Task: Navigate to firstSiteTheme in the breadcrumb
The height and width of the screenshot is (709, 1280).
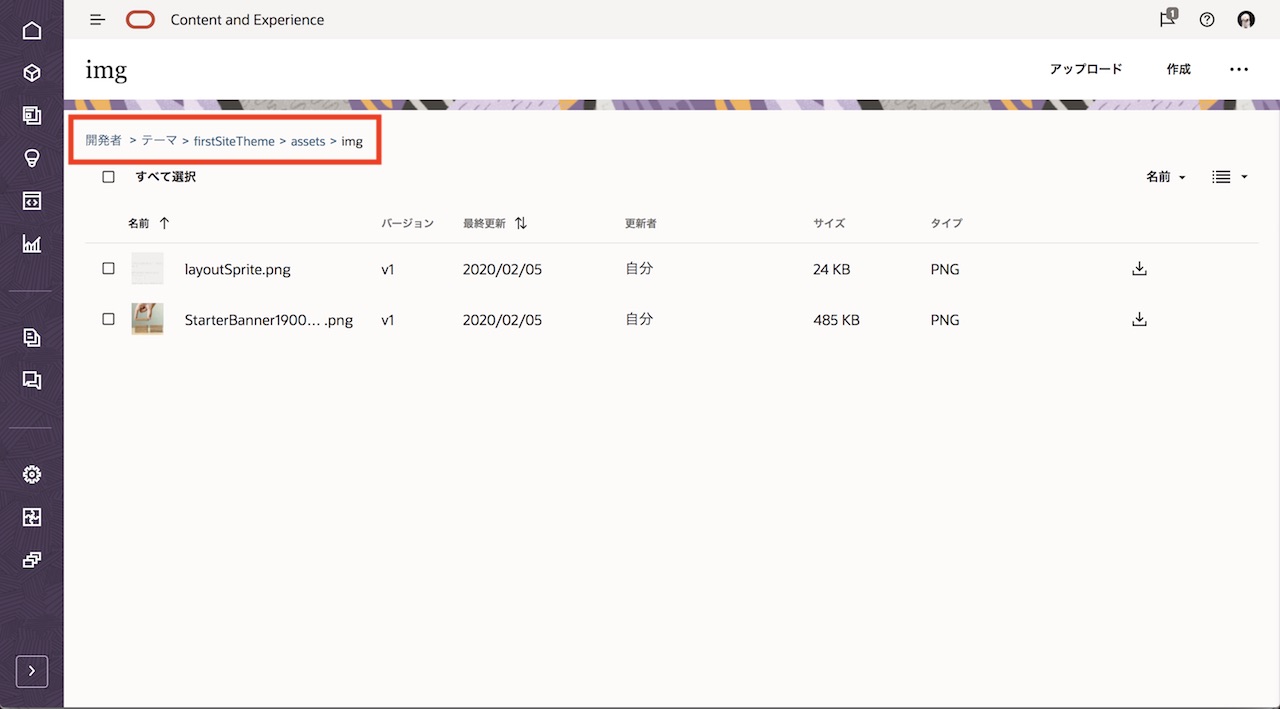Action: click(234, 141)
